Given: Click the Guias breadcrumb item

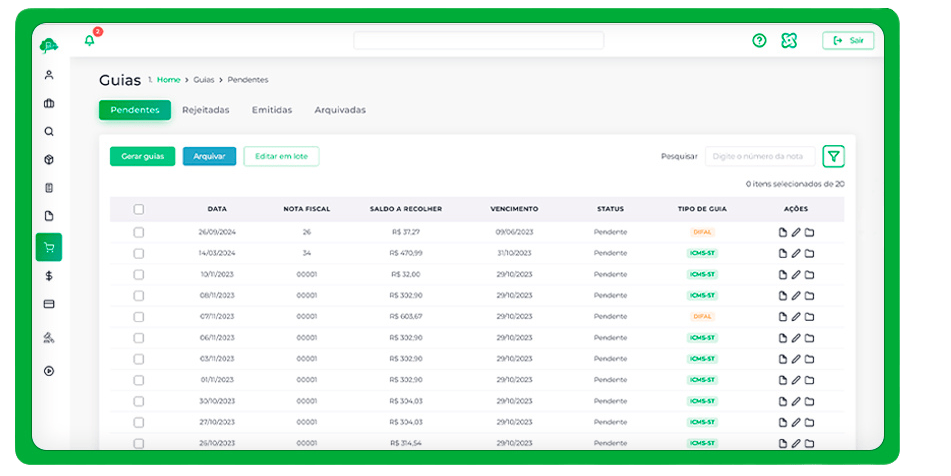Looking at the screenshot, I should pyautogui.click(x=204, y=79).
